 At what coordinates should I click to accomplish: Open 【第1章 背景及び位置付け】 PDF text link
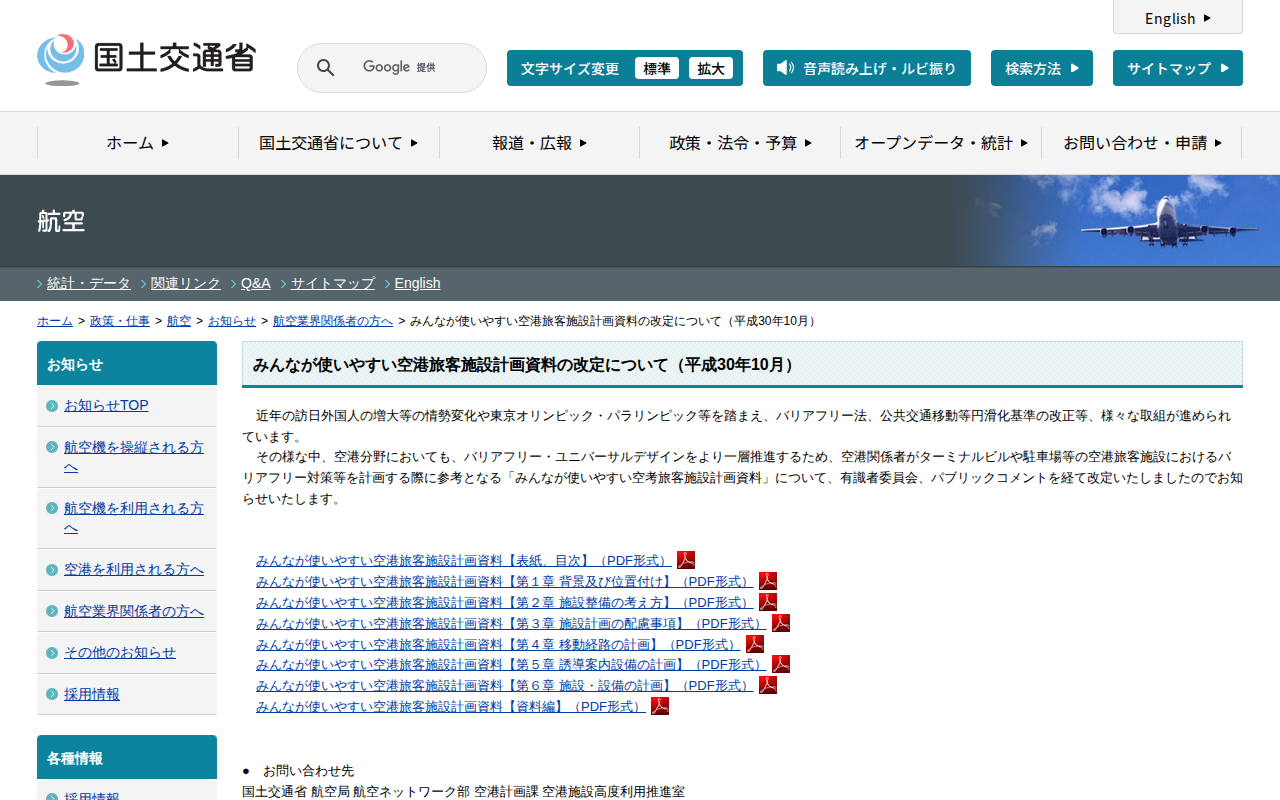(505, 582)
